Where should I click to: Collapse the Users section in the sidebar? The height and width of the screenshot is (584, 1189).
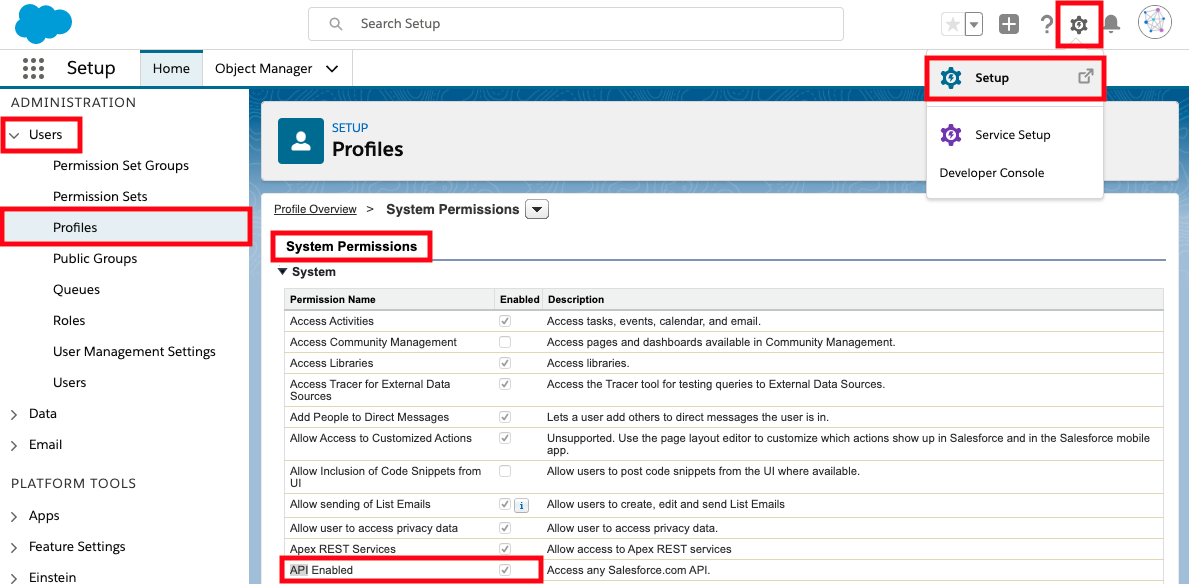[x=16, y=135]
